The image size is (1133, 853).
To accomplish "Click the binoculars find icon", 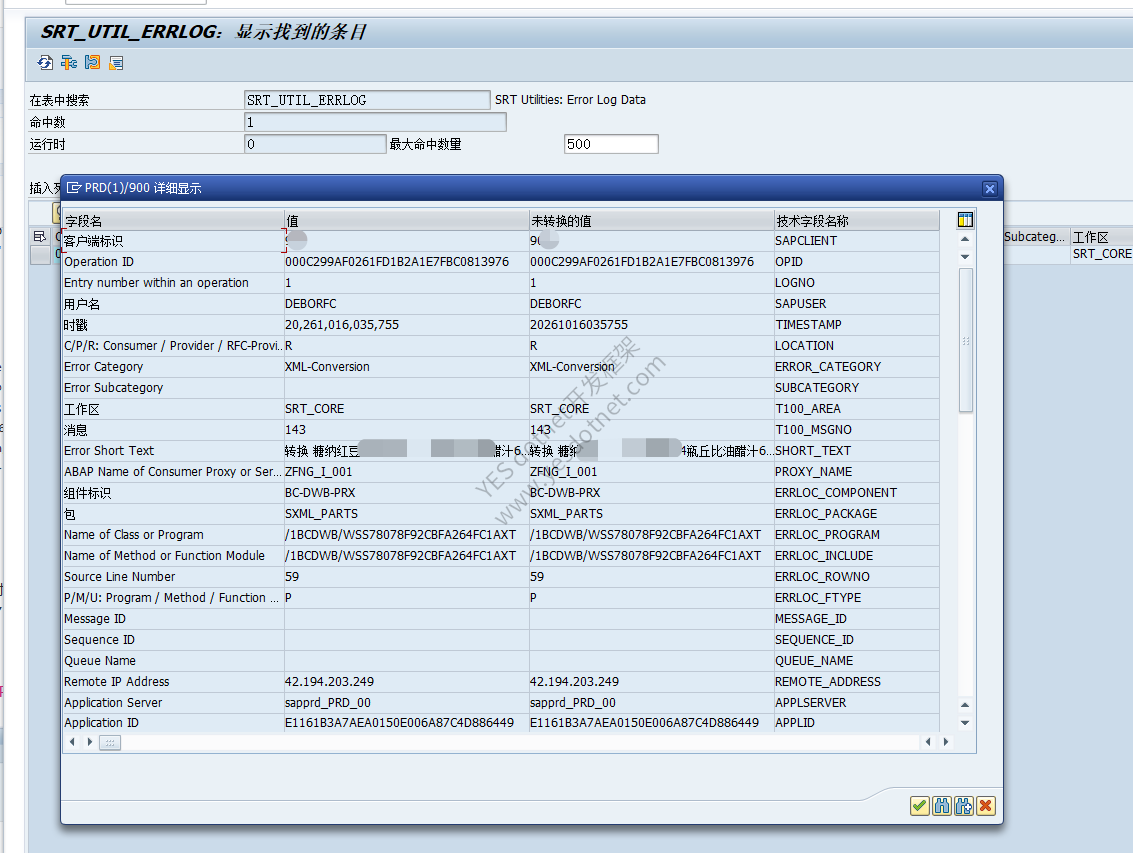I will point(942,806).
